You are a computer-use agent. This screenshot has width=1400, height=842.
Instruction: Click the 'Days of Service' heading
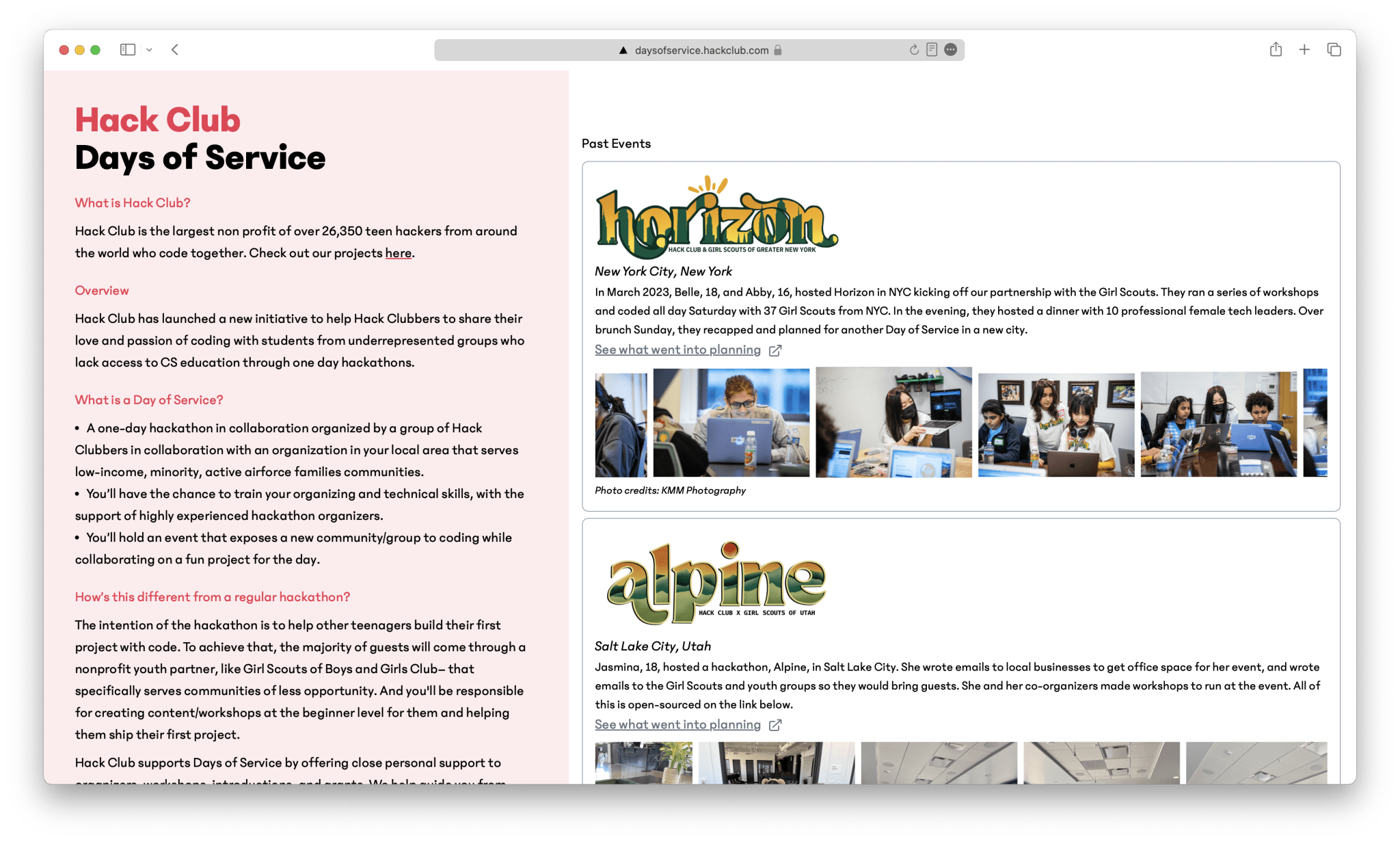coord(200,158)
